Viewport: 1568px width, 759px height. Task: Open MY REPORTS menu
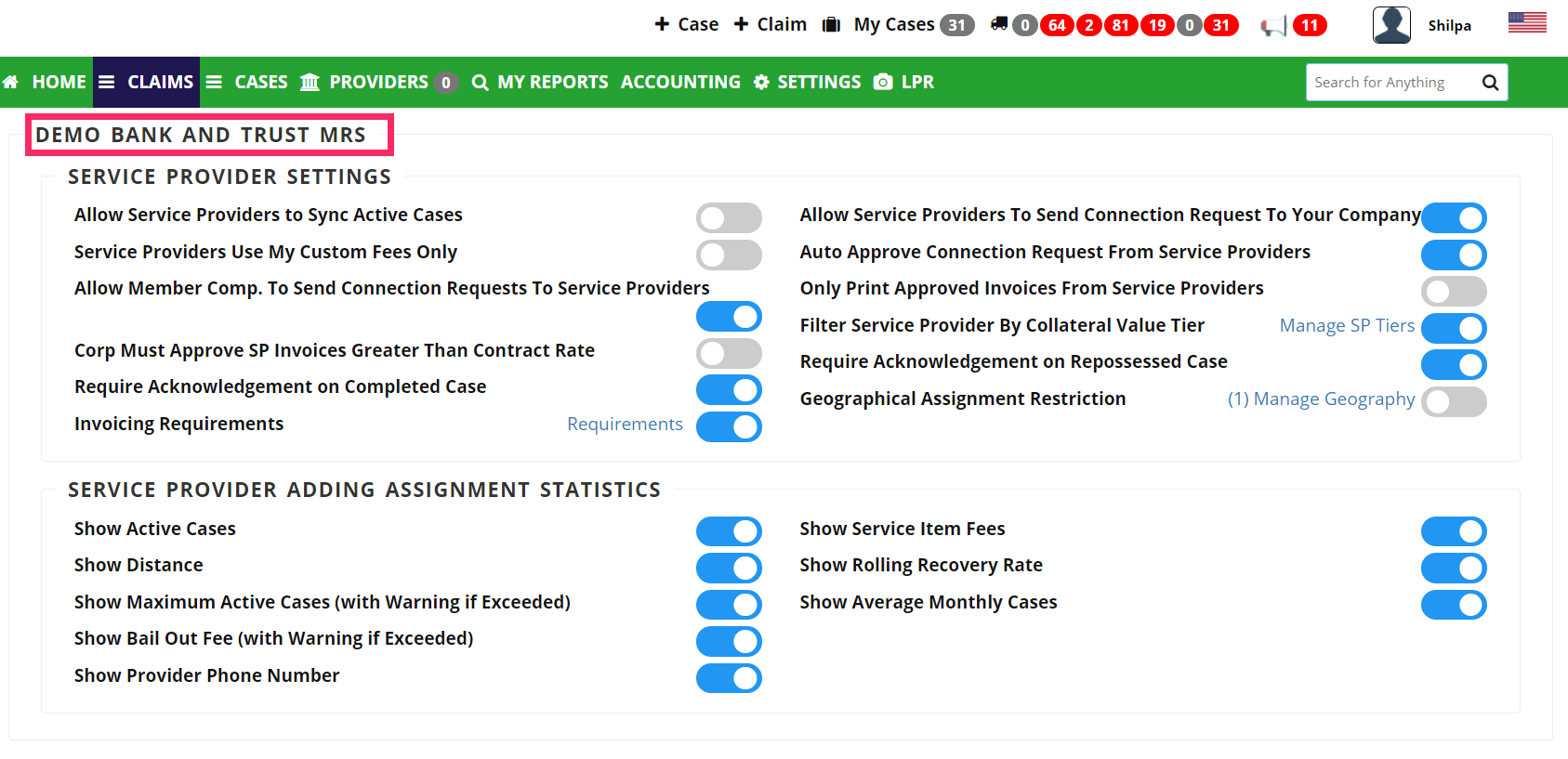(x=552, y=83)
